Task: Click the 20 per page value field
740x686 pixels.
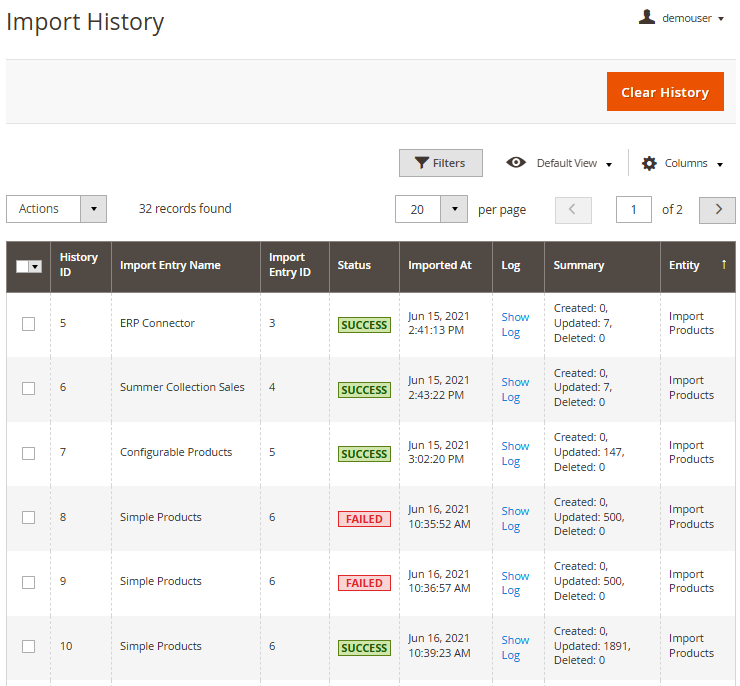Action: (x=418, y=209)
